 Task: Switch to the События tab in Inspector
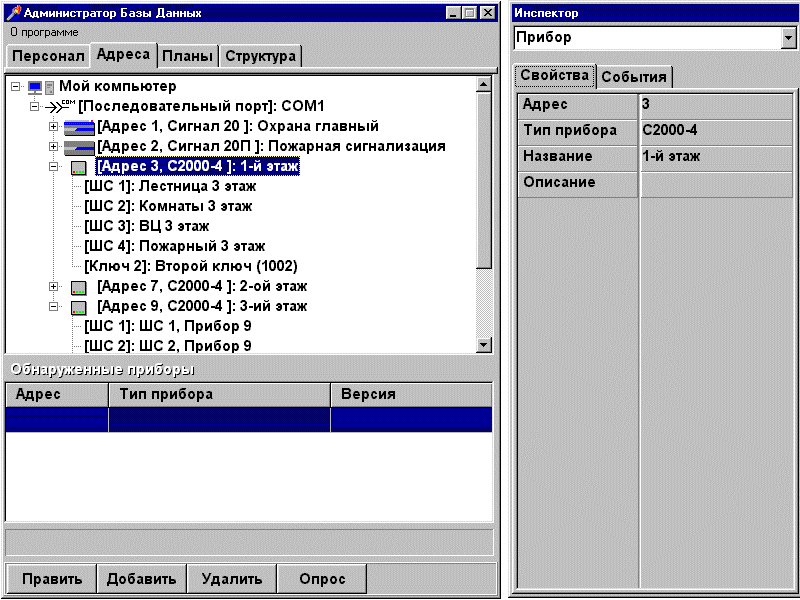tap(634, 77)
